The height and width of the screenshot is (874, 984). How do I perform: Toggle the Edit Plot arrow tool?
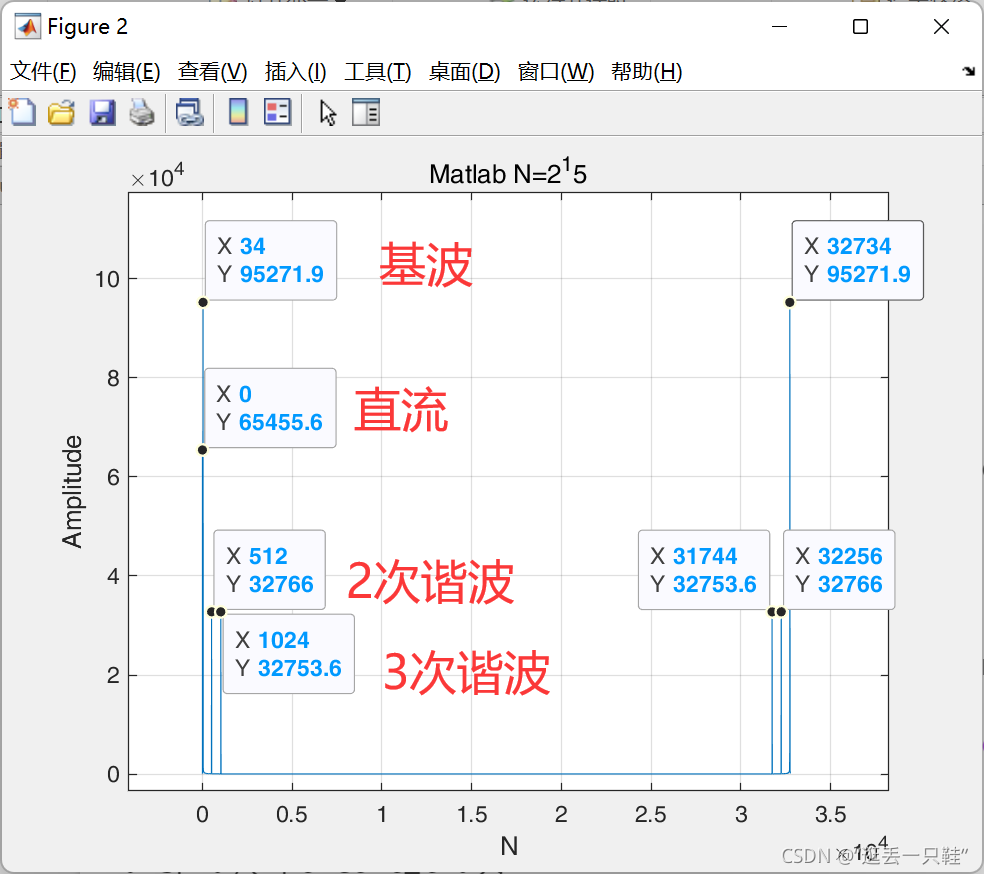(x=328, y=114)
